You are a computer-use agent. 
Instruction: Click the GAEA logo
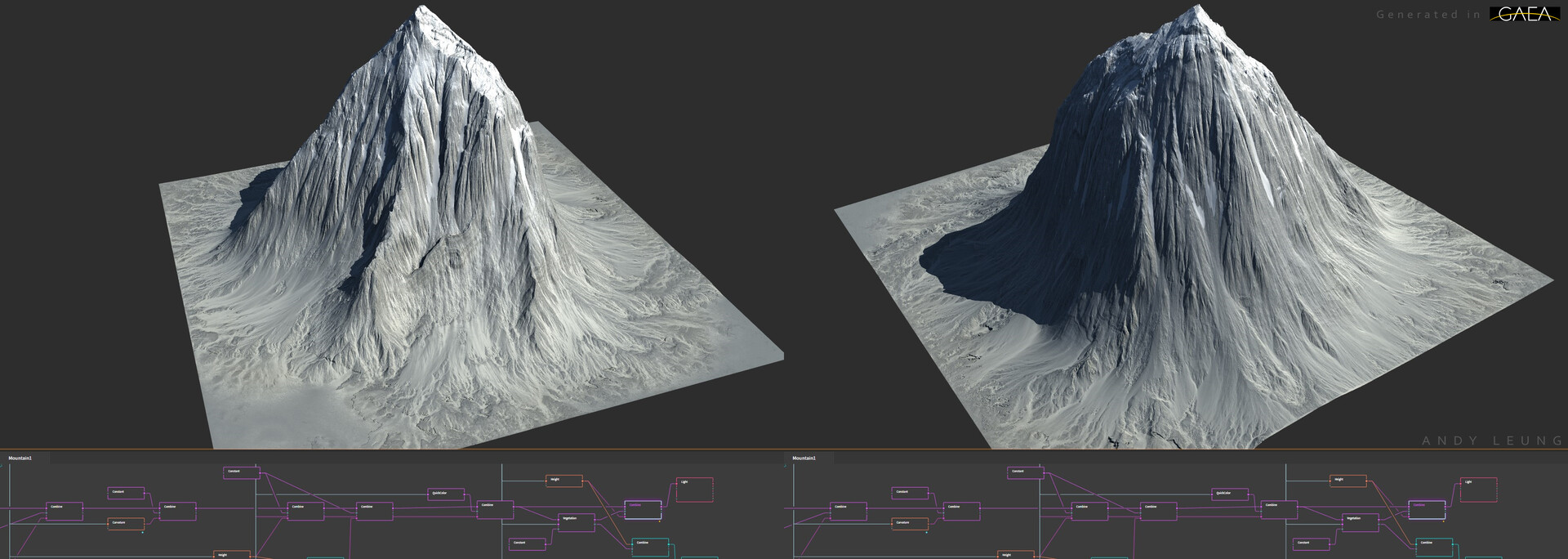pos(1524,14)
